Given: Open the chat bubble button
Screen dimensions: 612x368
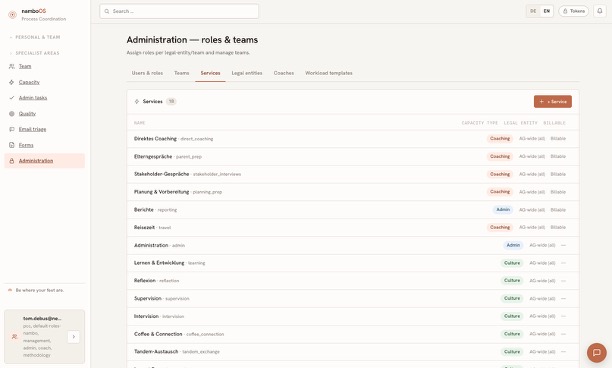Looking at the screenshot, I should (596, 352).
